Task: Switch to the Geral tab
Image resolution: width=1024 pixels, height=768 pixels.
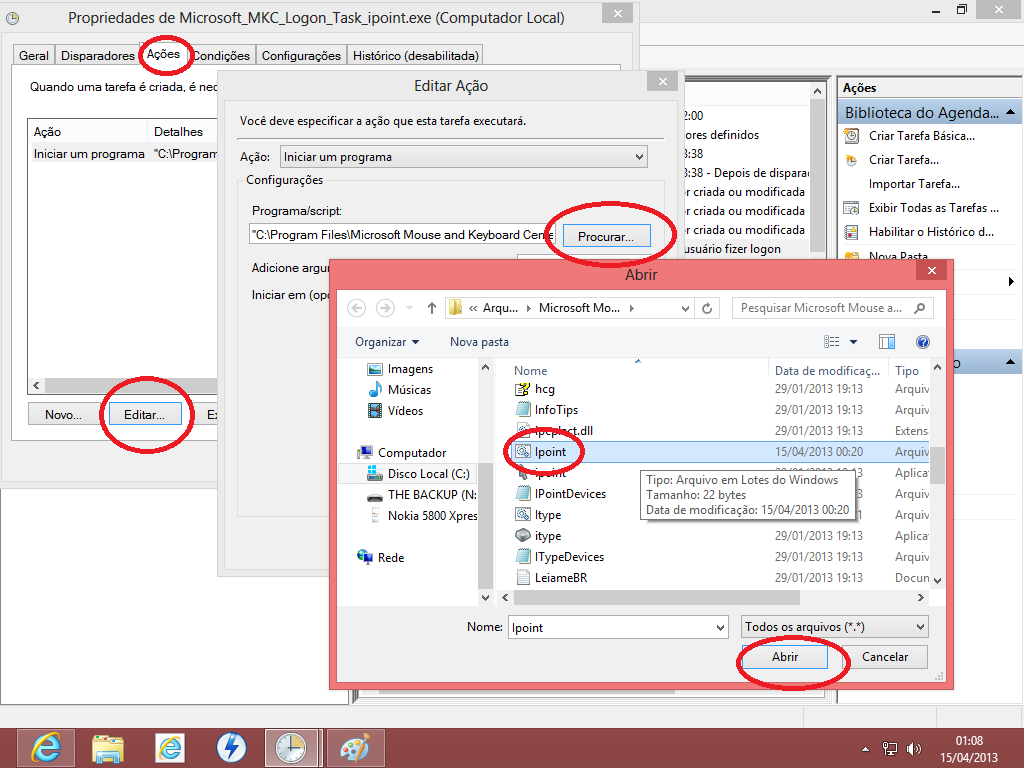Action: [x=34, y=56]
